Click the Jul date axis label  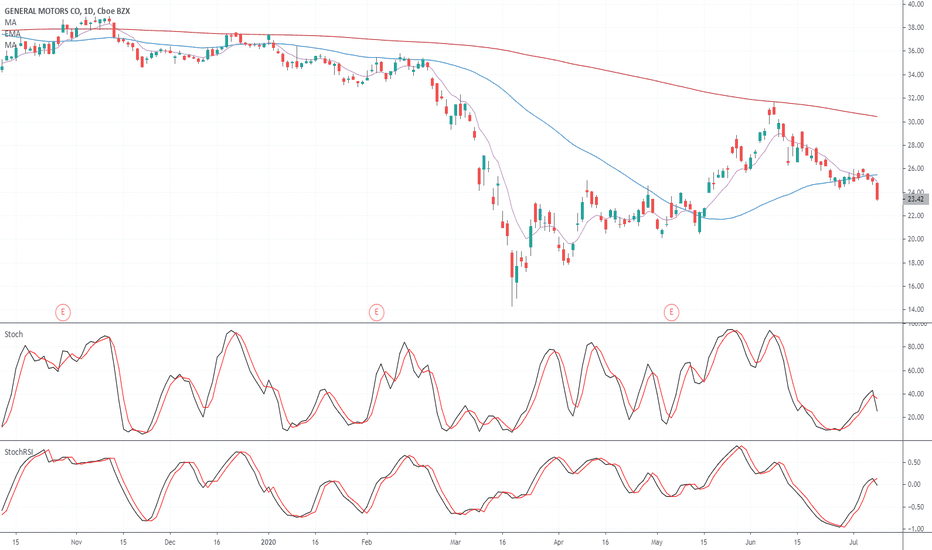tap(854, 542)
